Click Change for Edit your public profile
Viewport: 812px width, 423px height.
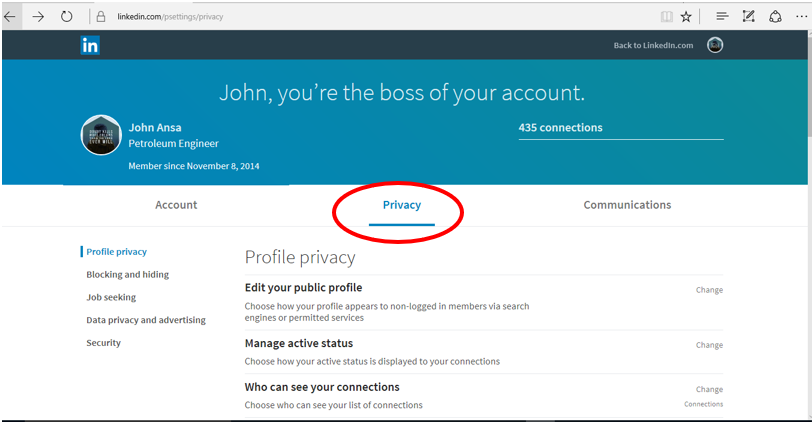coord(709,290)
